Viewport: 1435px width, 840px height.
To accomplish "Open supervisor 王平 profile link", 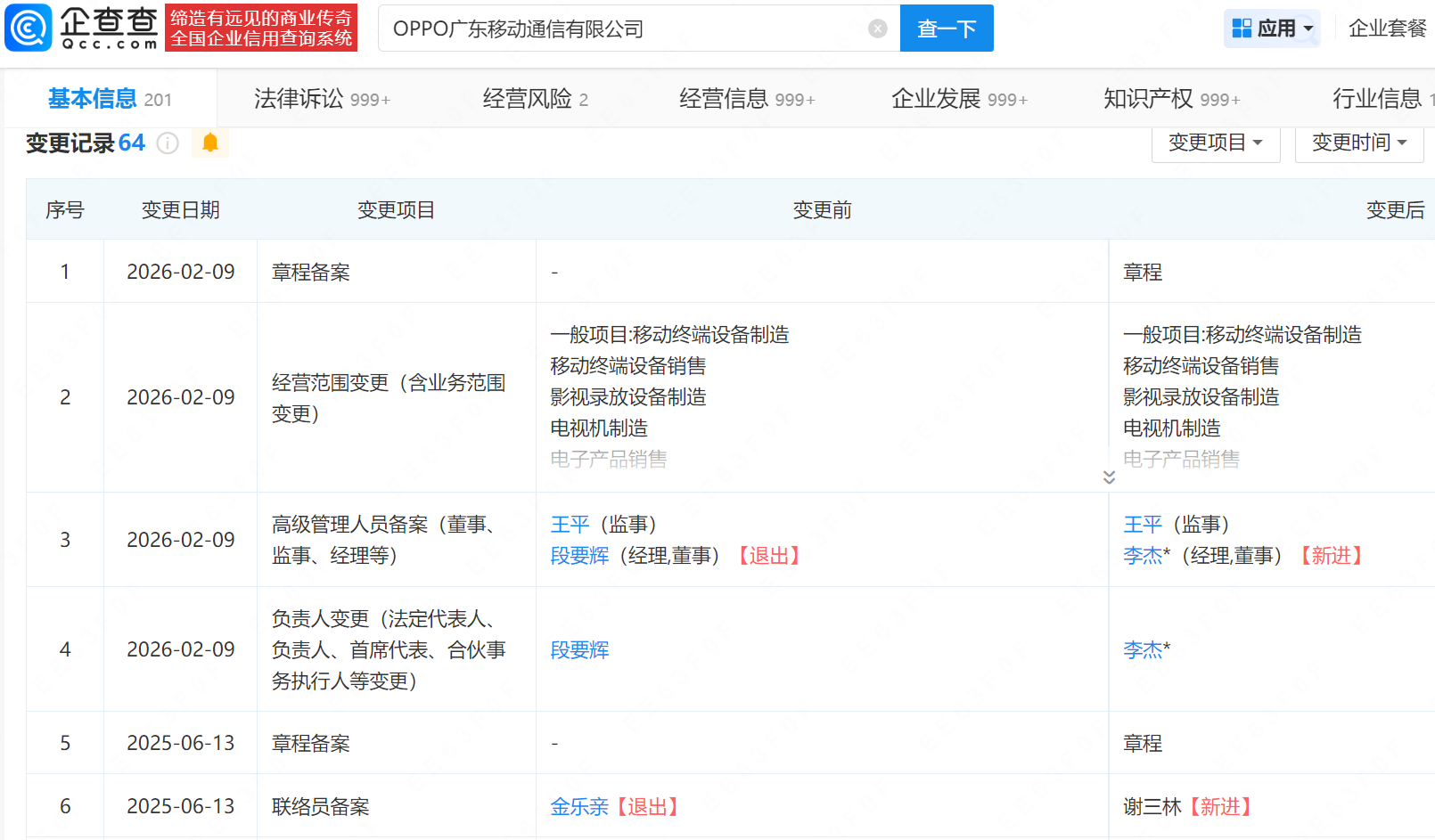I will pos(570,525).
